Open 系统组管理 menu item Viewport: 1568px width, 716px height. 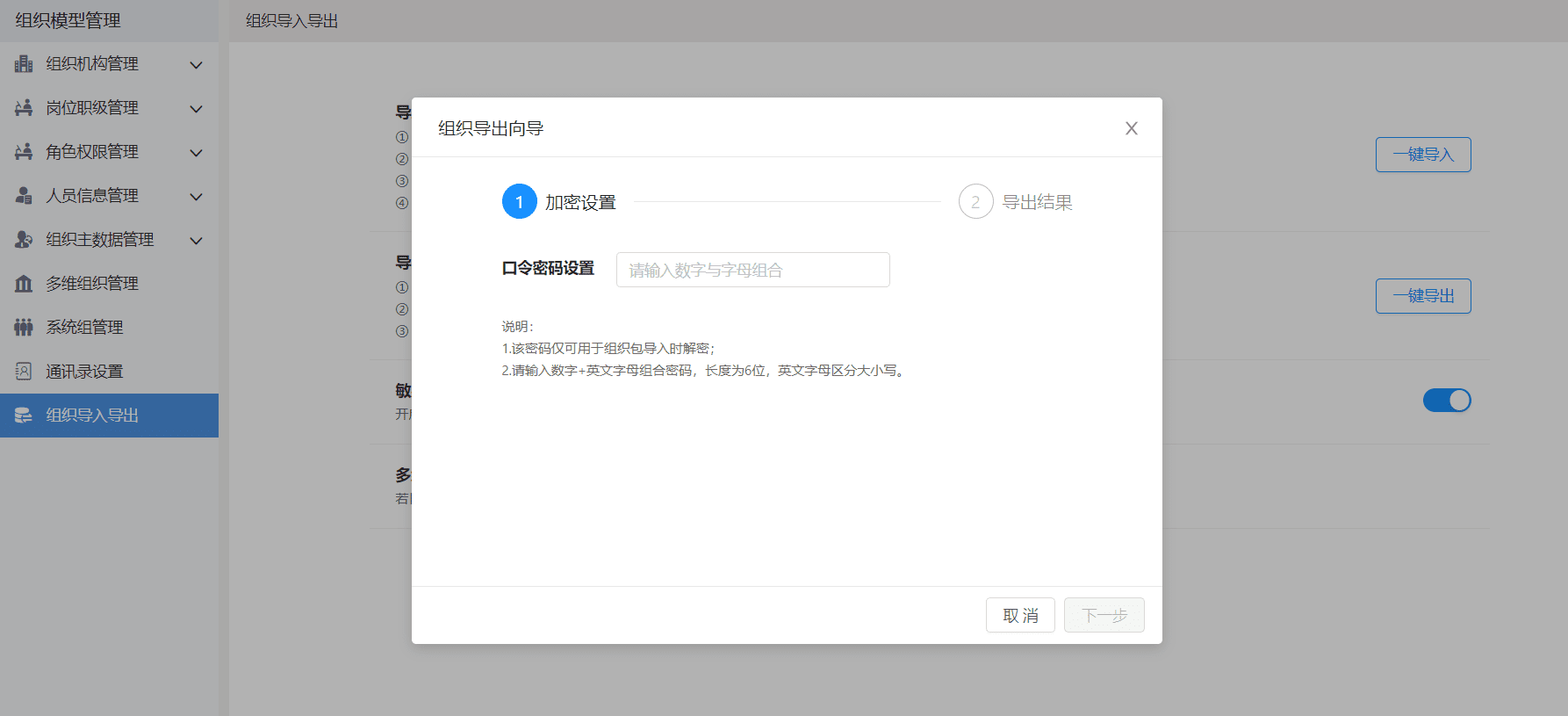click(109, 328)
